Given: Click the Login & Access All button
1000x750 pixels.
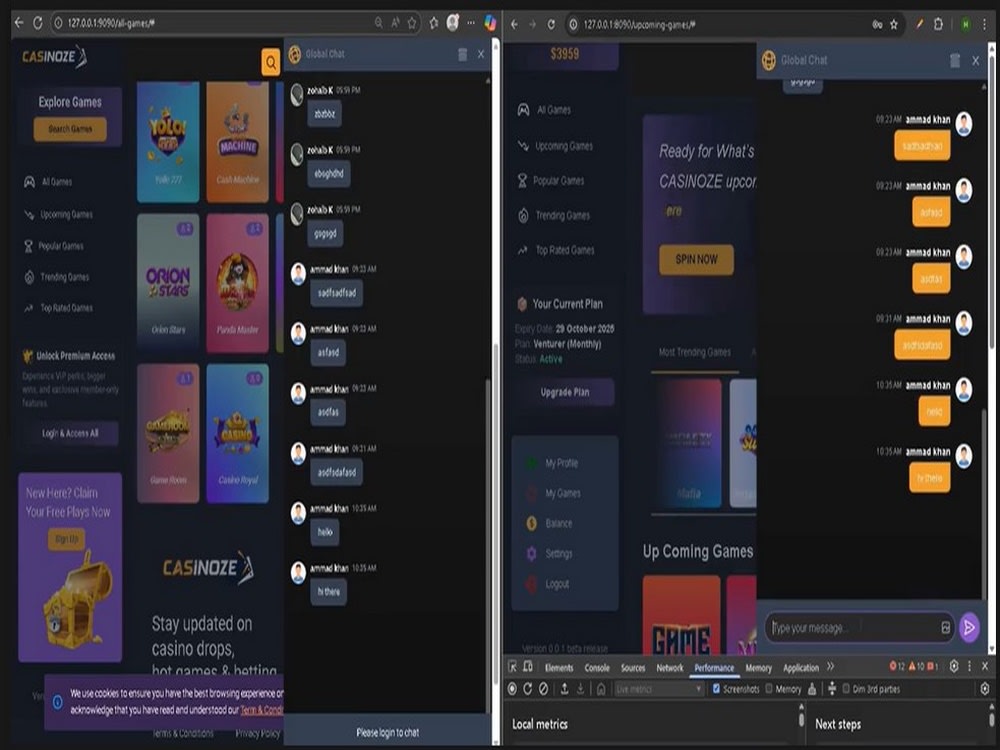Looking at the screenshot, I should coord(70,433).
